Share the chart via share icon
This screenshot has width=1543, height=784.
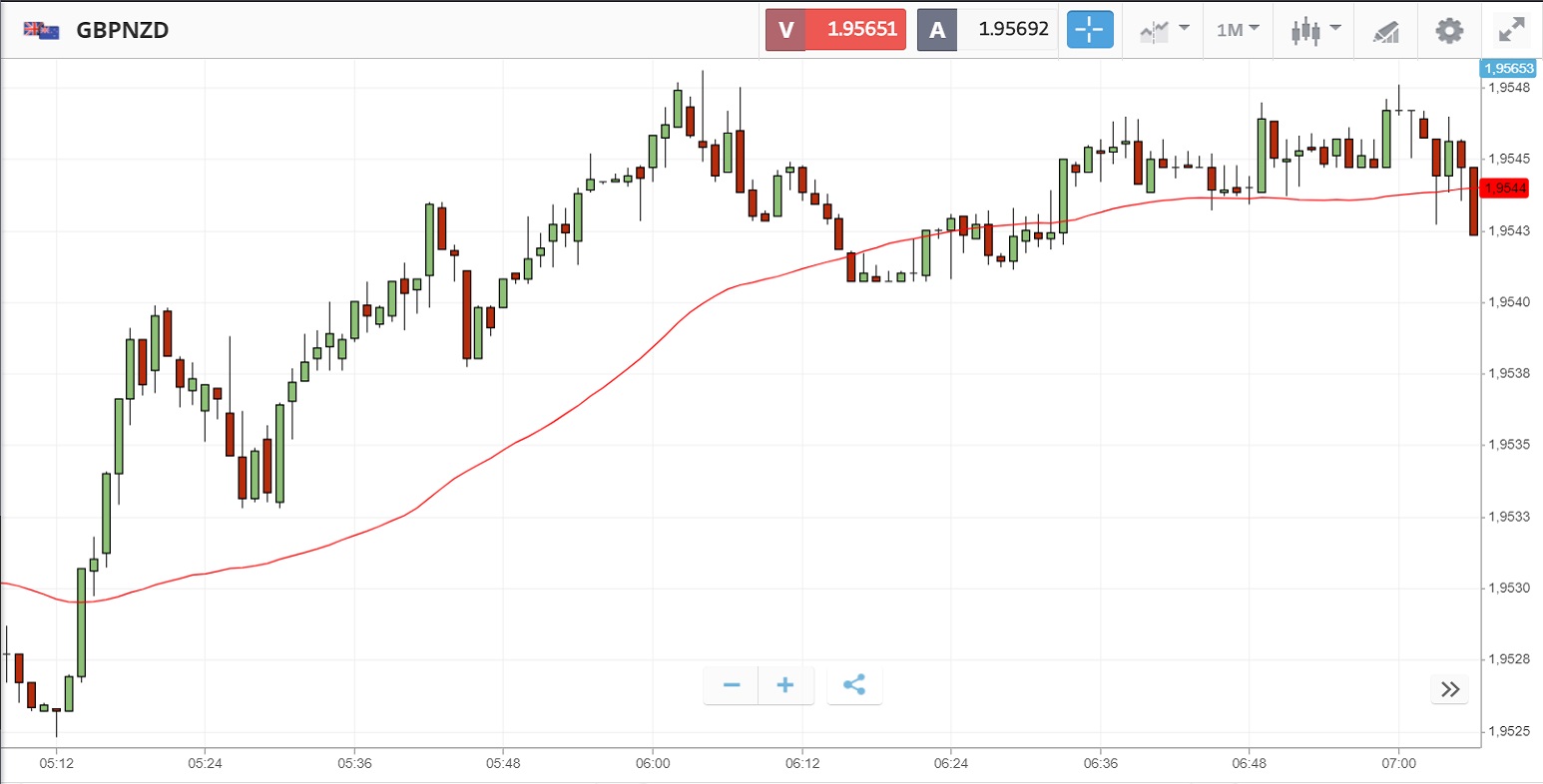tap(854, 685)
